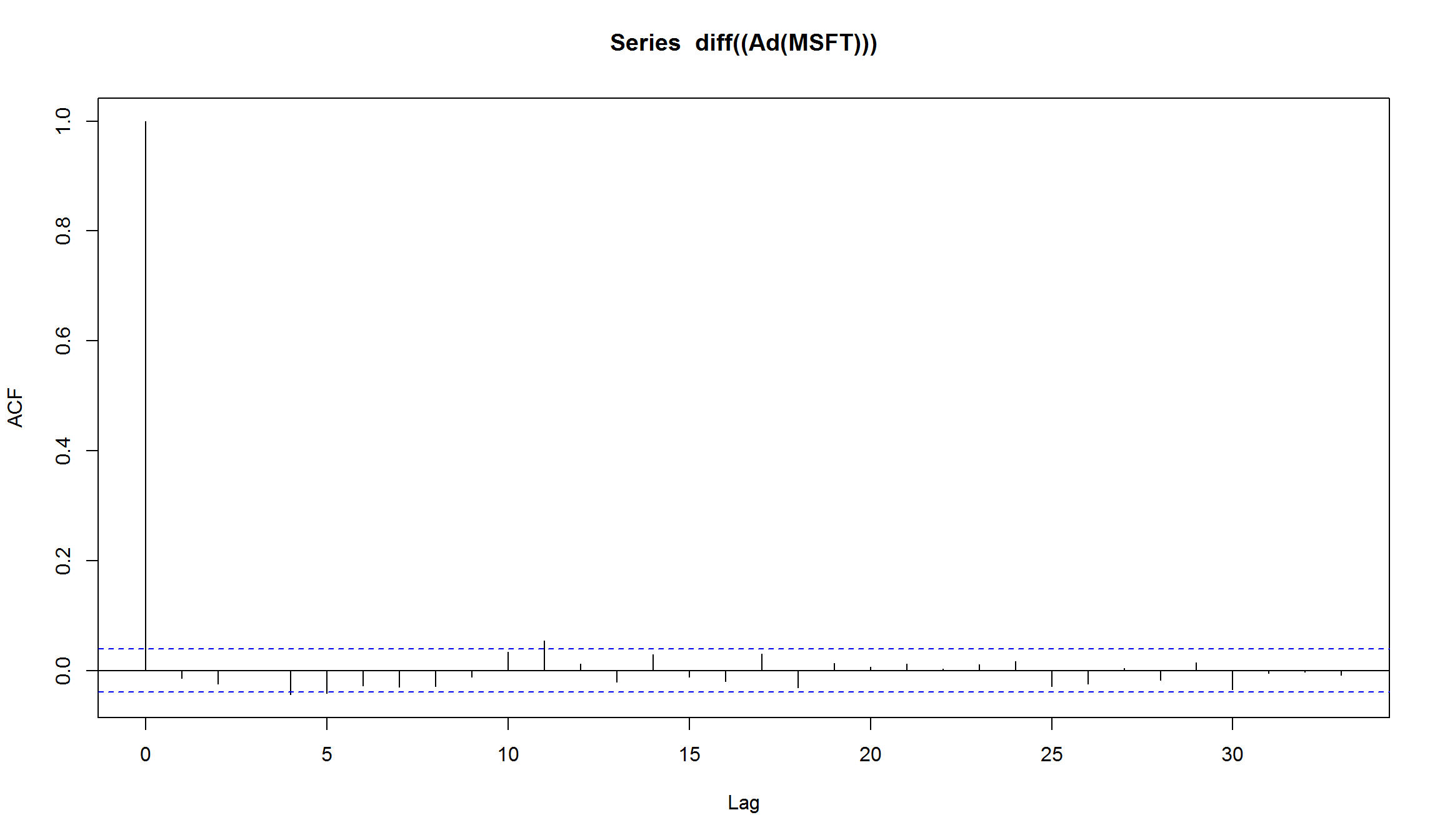This screenshot has height=840, width=1440.
Task: Click the negative spike at lag 4
Action: pyautogui.click(x=291, y=682)
